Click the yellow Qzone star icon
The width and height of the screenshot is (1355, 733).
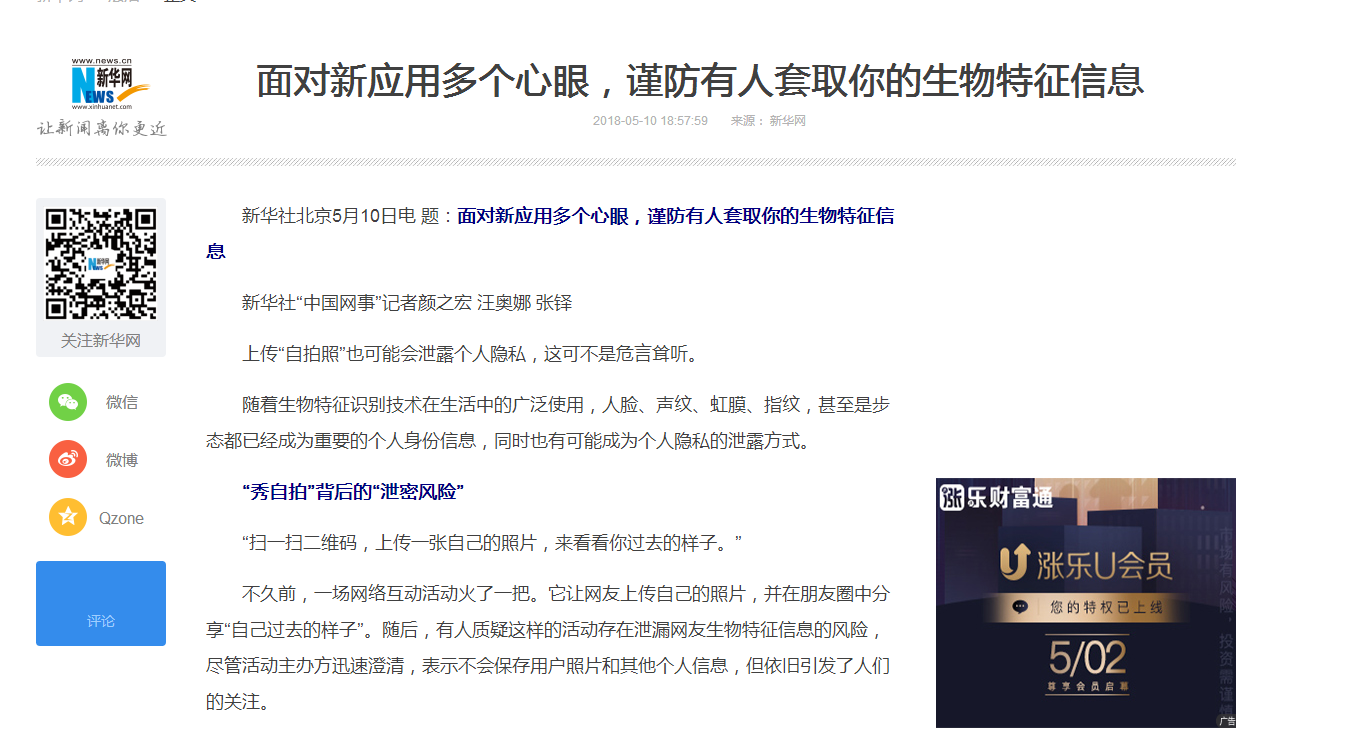point(68,518)
